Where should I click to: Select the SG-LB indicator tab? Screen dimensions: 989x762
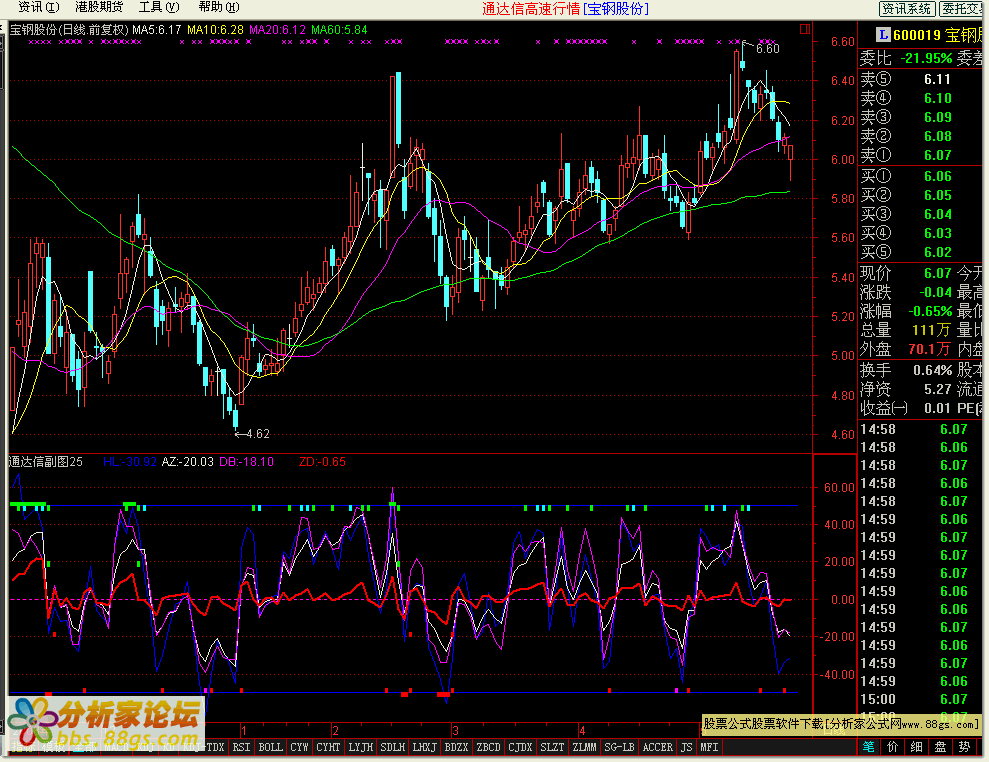point(619,747)
